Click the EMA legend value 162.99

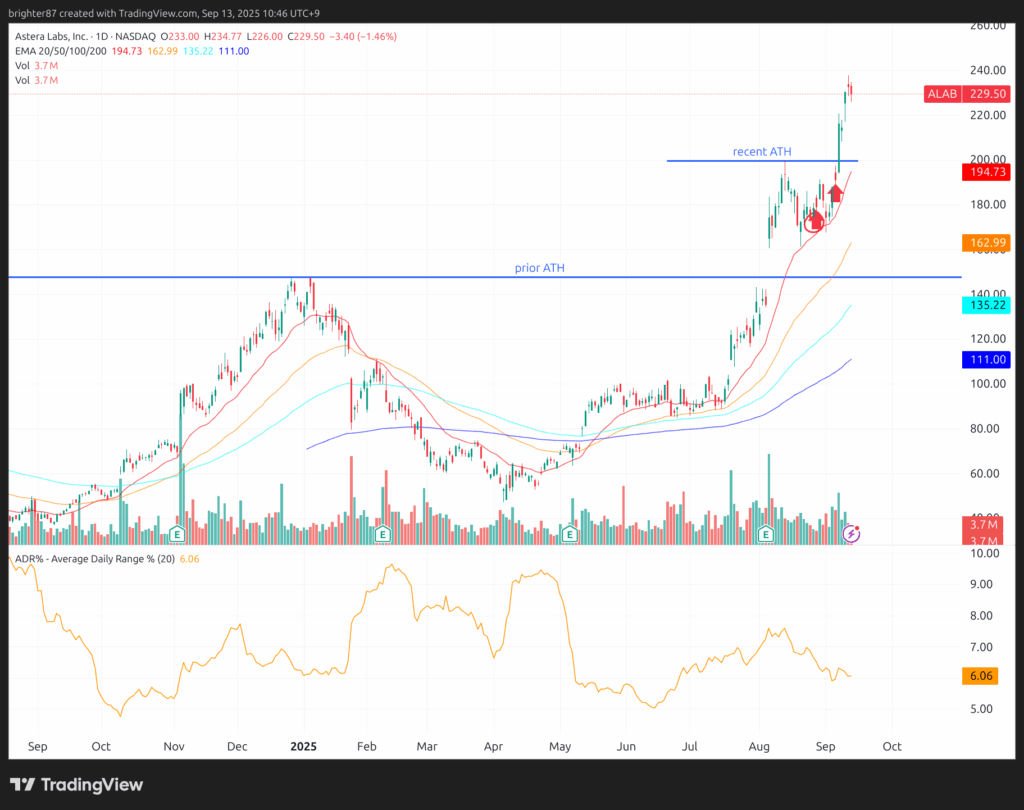point(163,51)
